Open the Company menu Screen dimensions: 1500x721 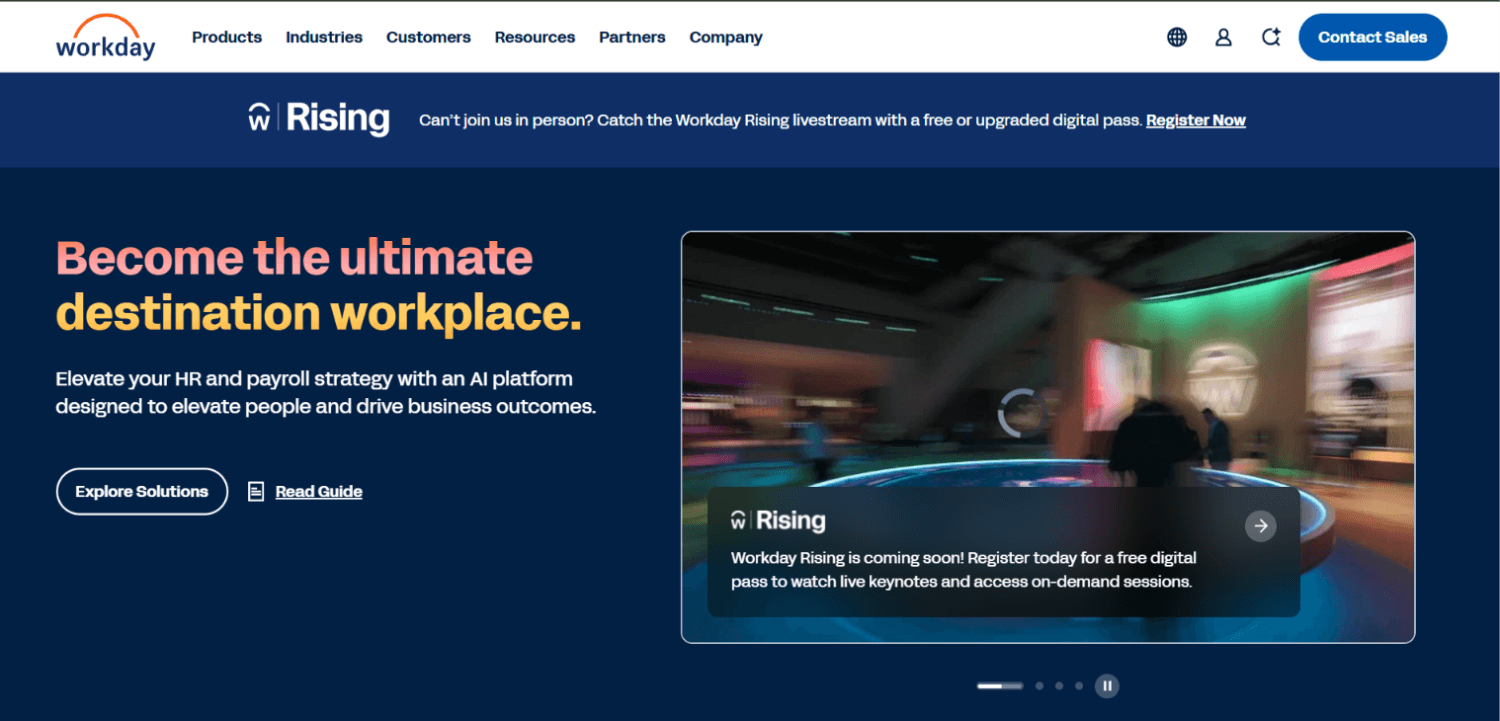726,37
